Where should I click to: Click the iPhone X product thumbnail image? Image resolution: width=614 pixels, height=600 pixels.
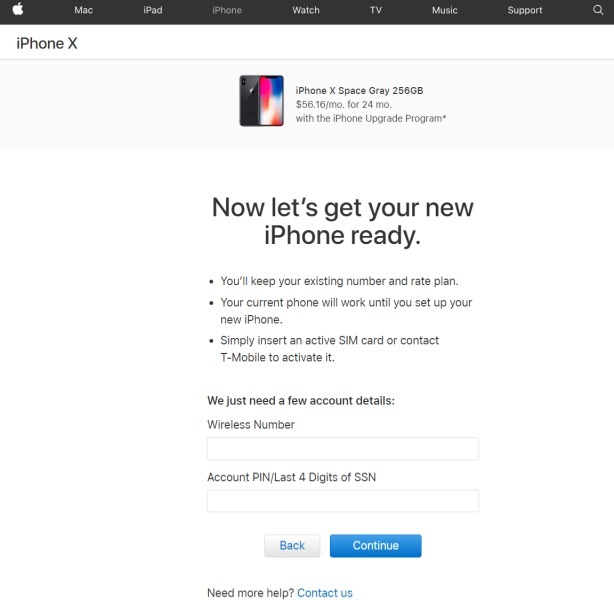261,101
